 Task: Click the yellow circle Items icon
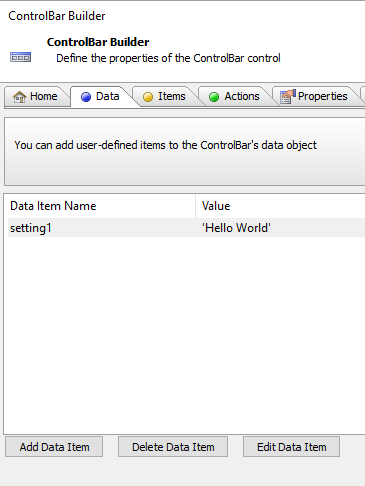click(148, 97)
